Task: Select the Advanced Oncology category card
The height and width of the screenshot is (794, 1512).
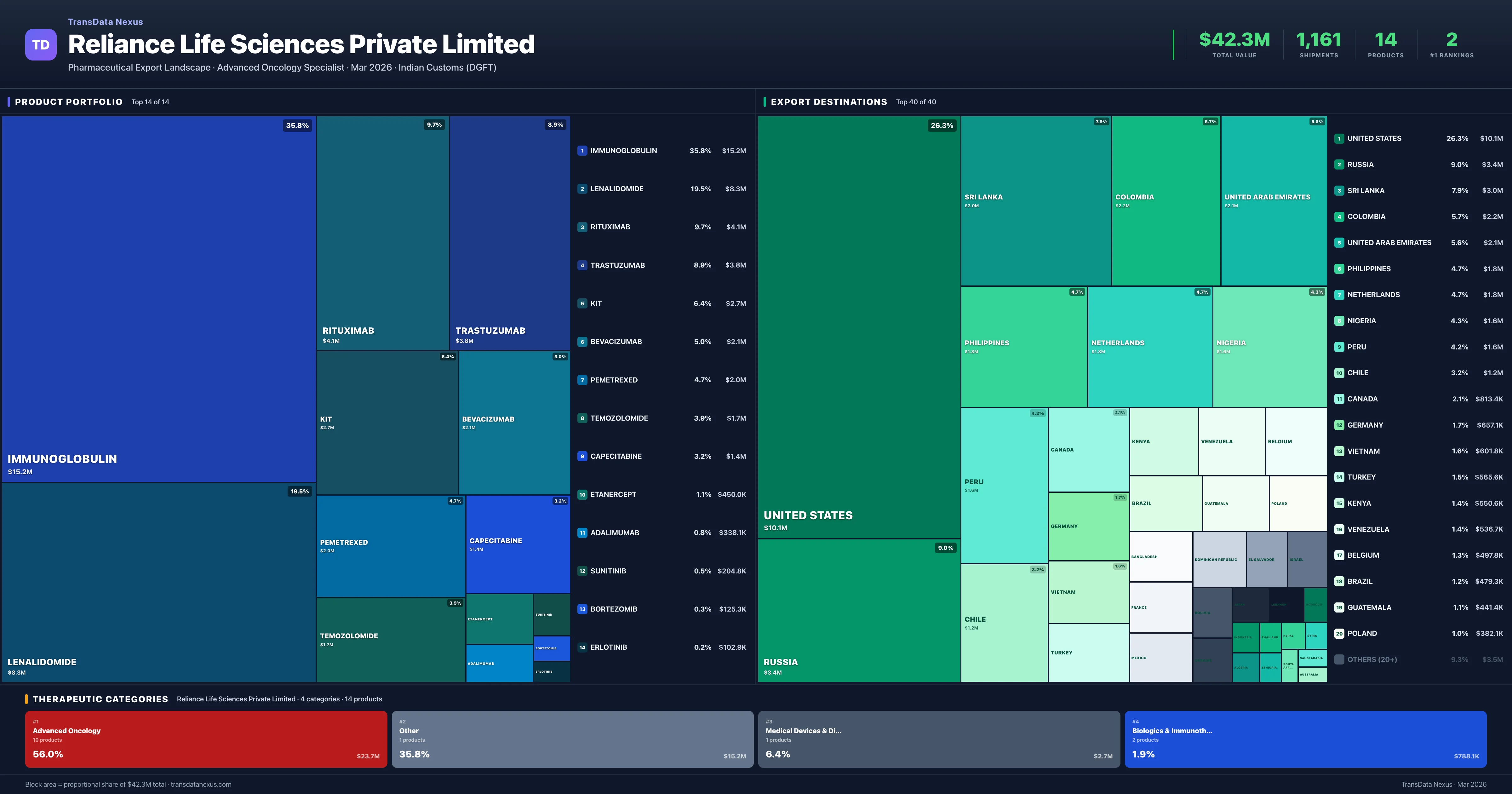Action: tap(205, 739)
